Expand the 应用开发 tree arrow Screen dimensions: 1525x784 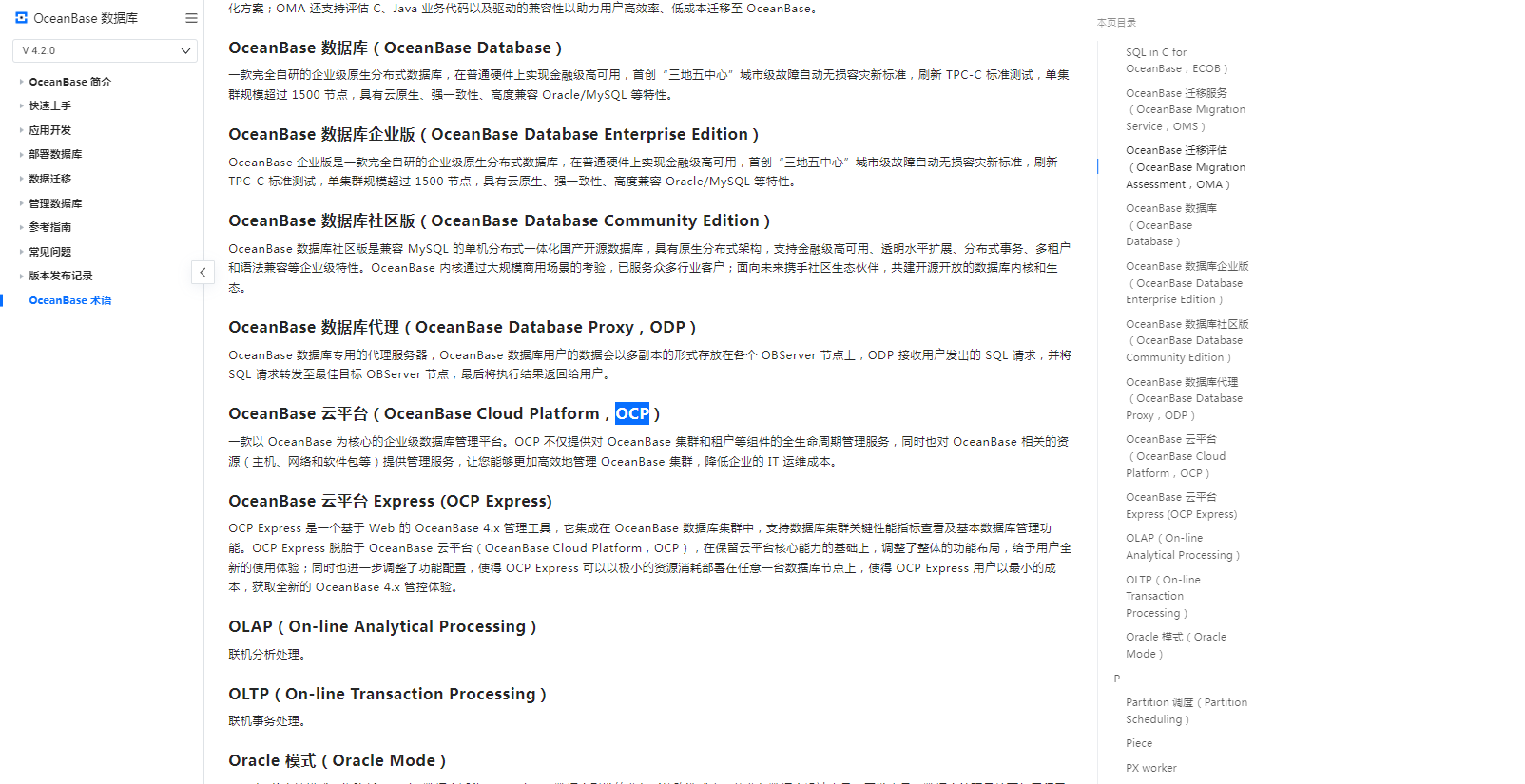click(x=21, y=130)
